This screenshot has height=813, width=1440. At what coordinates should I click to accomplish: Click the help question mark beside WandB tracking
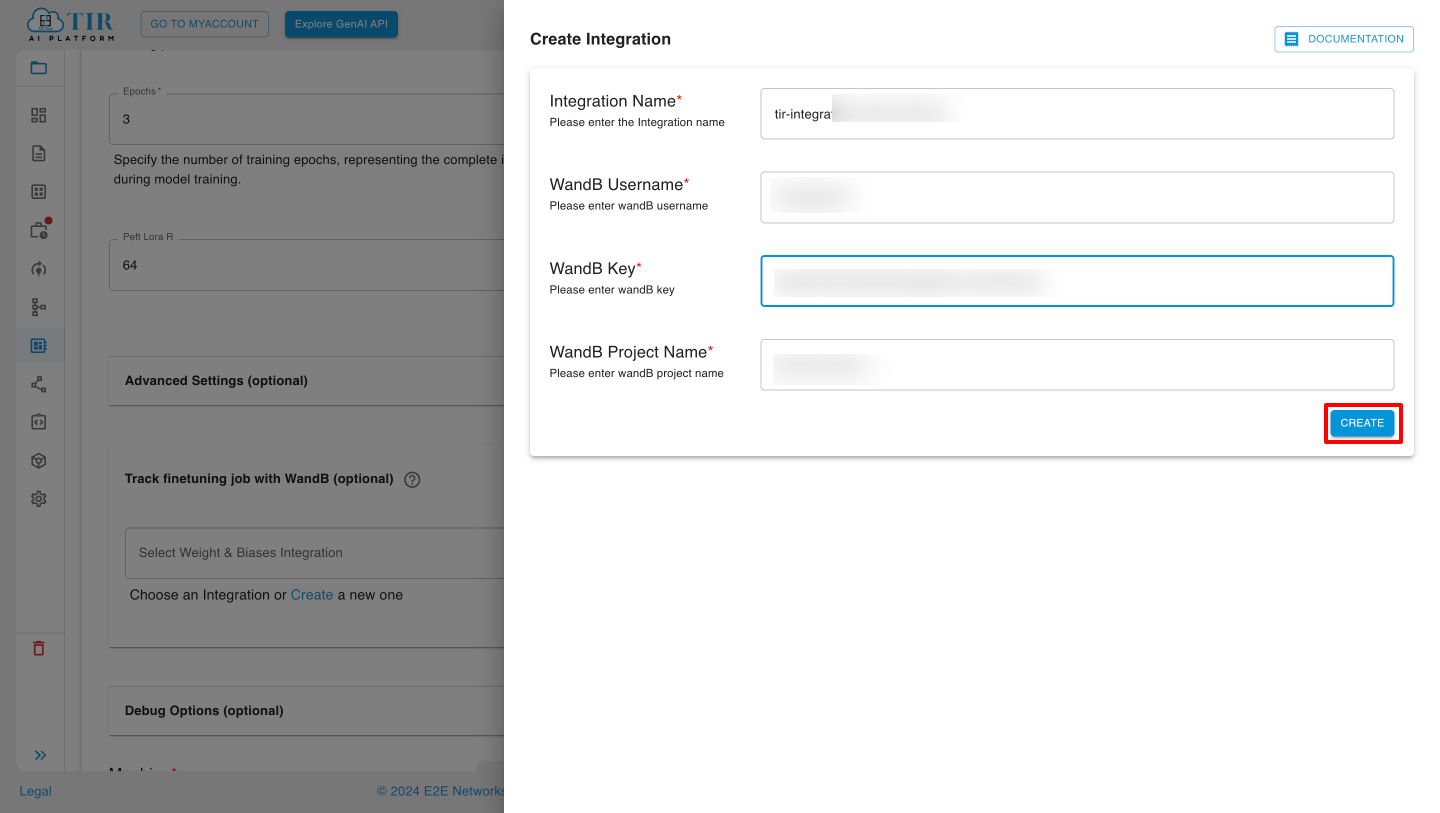click(x=412, y=479)
